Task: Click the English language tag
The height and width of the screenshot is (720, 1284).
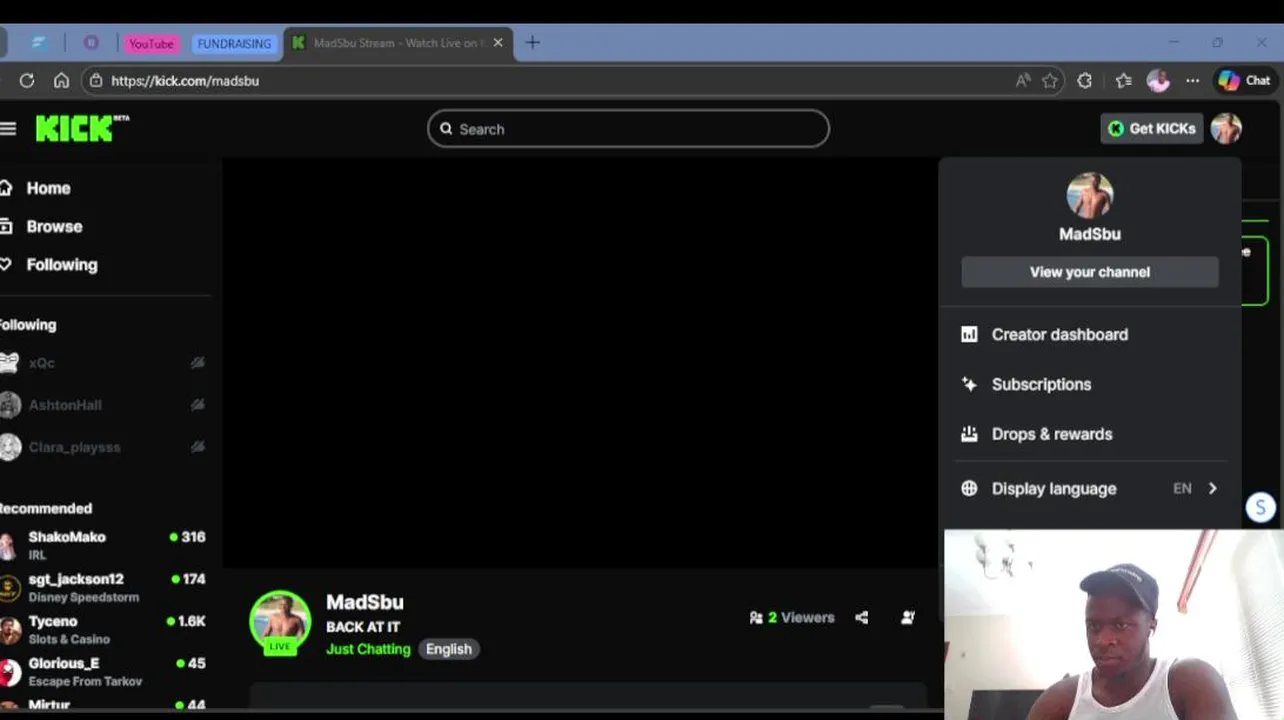Action: (x=449, y=649)
